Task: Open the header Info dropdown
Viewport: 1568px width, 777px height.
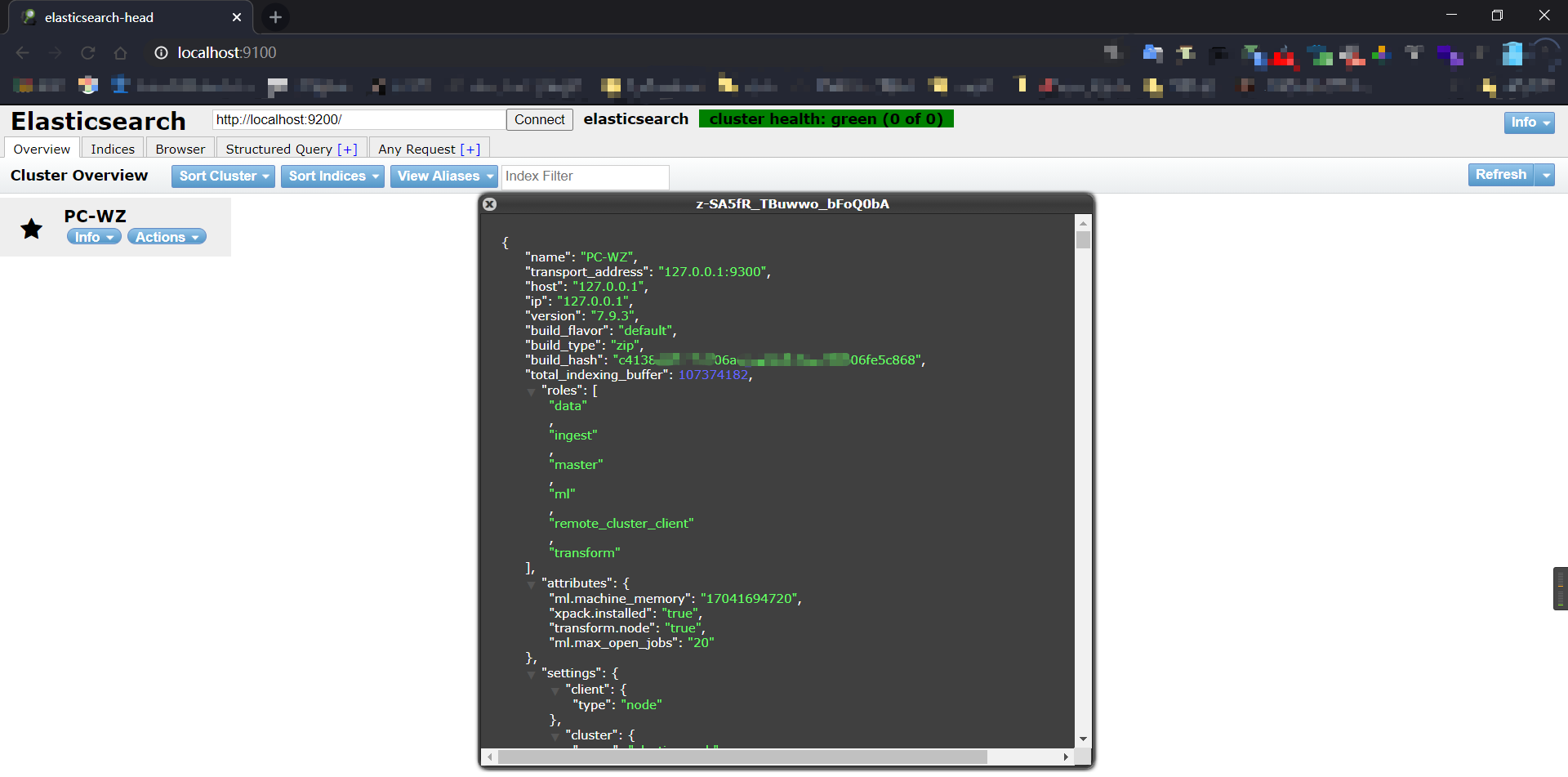Action: tap(1529, 123)
